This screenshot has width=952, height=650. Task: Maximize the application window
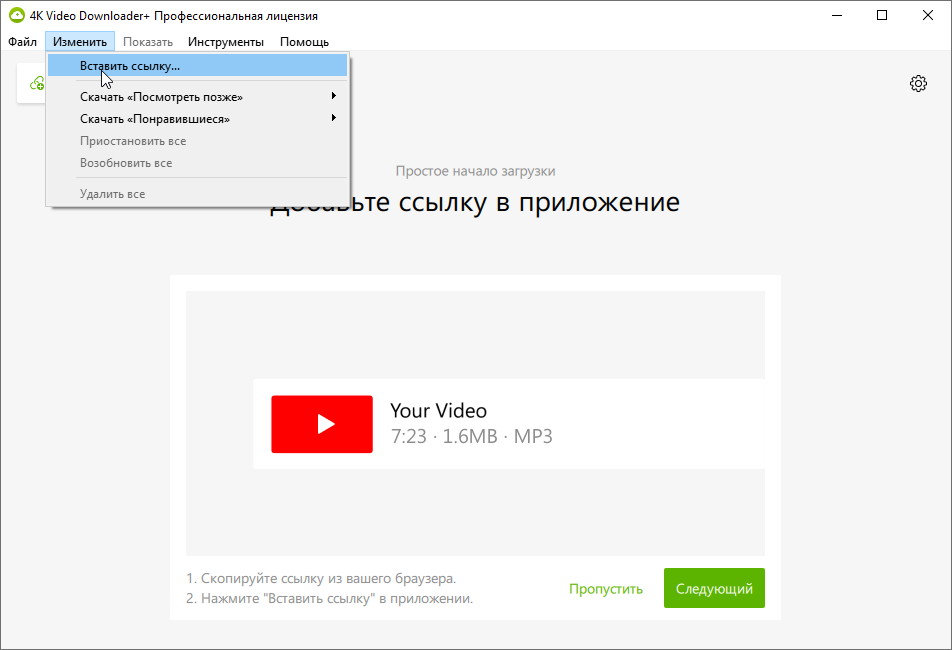tap(882, 15)
